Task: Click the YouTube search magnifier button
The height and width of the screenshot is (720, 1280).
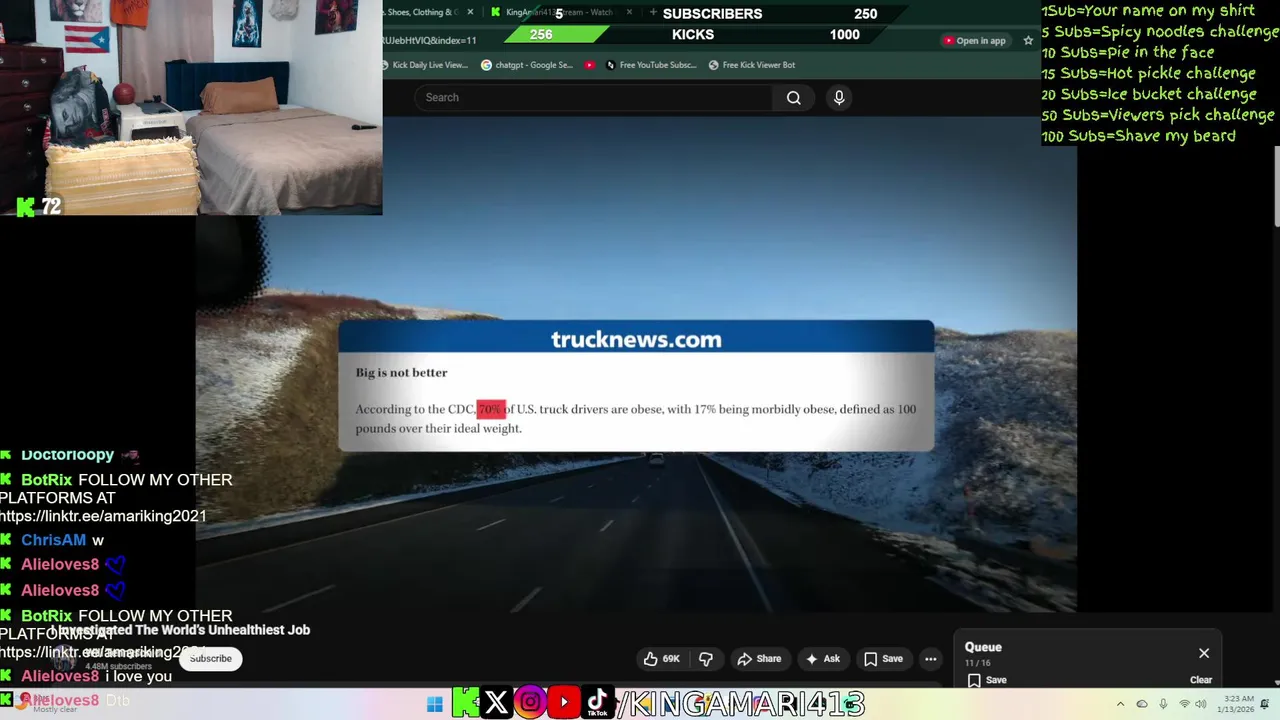Action: pyautogui.click(x=793, y=97)
